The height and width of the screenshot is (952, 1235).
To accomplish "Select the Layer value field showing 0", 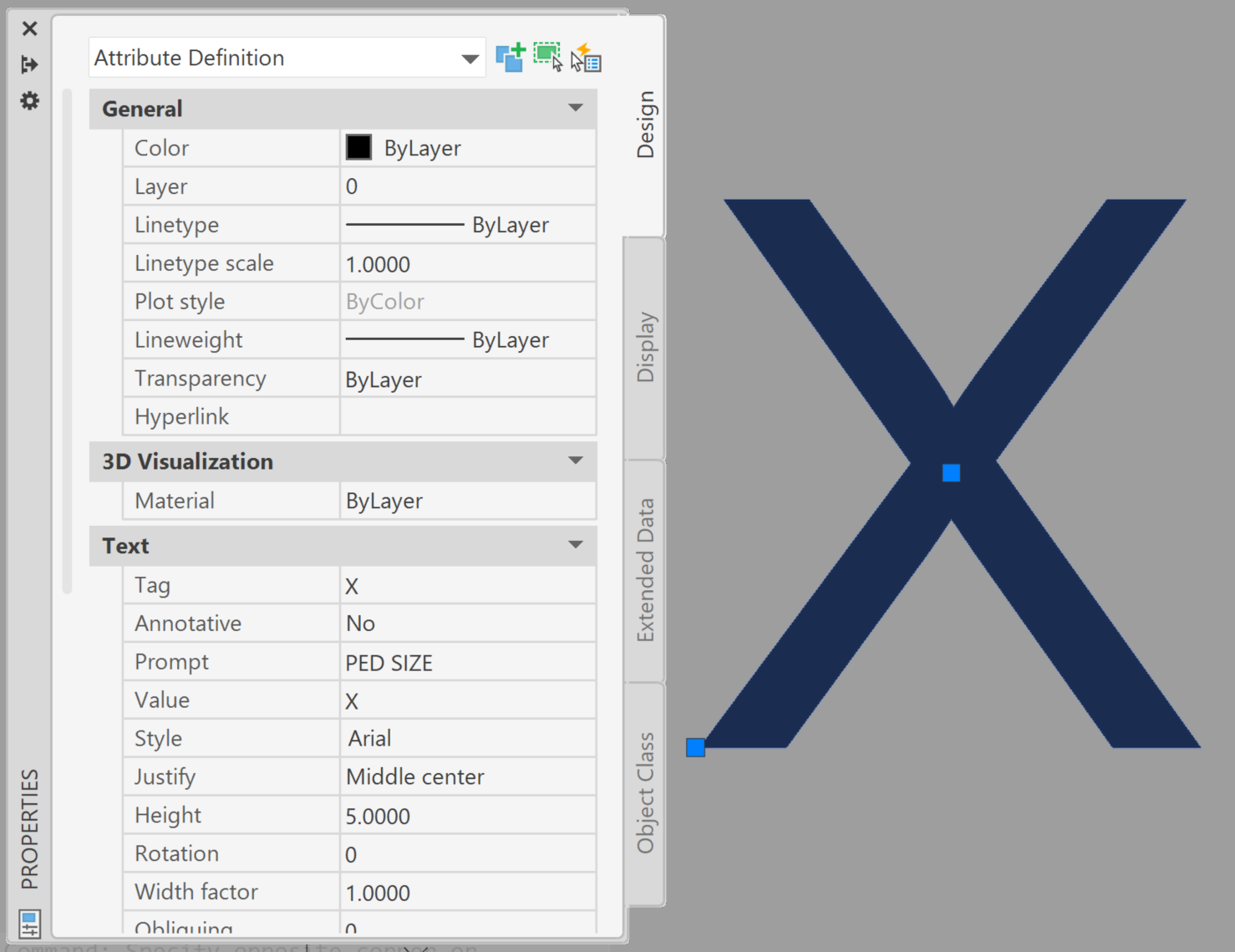I will coord(468,186).
